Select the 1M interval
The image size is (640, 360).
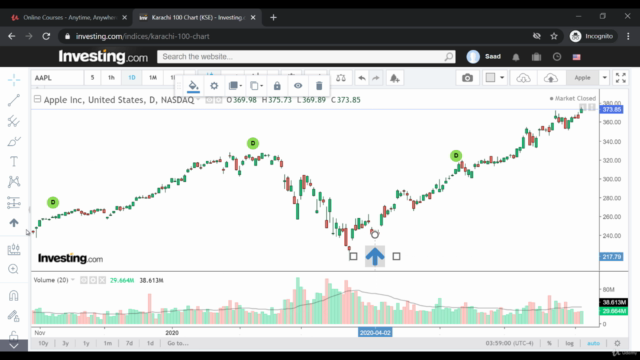point(153,78)
